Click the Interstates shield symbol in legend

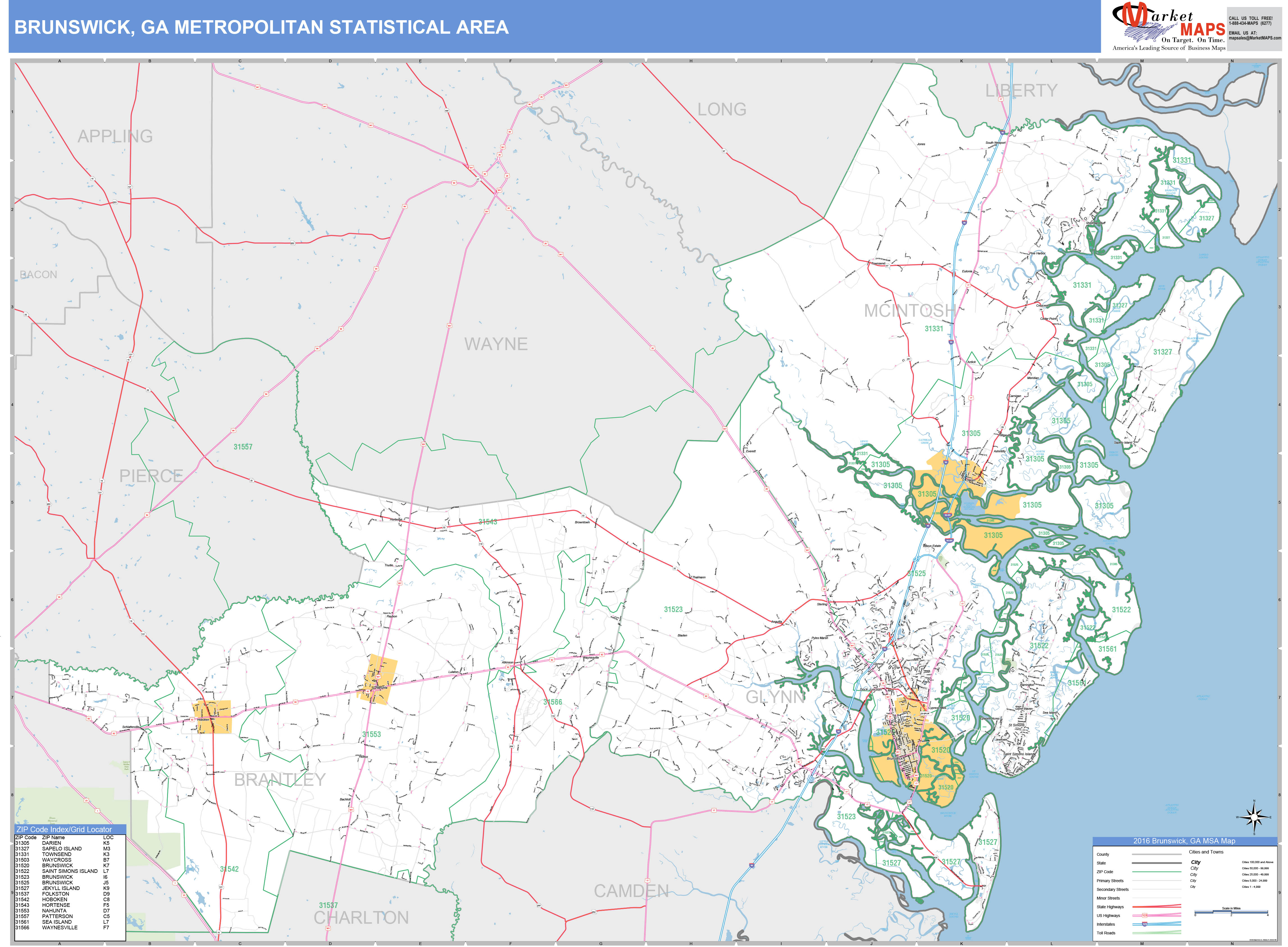point(1145,924)
